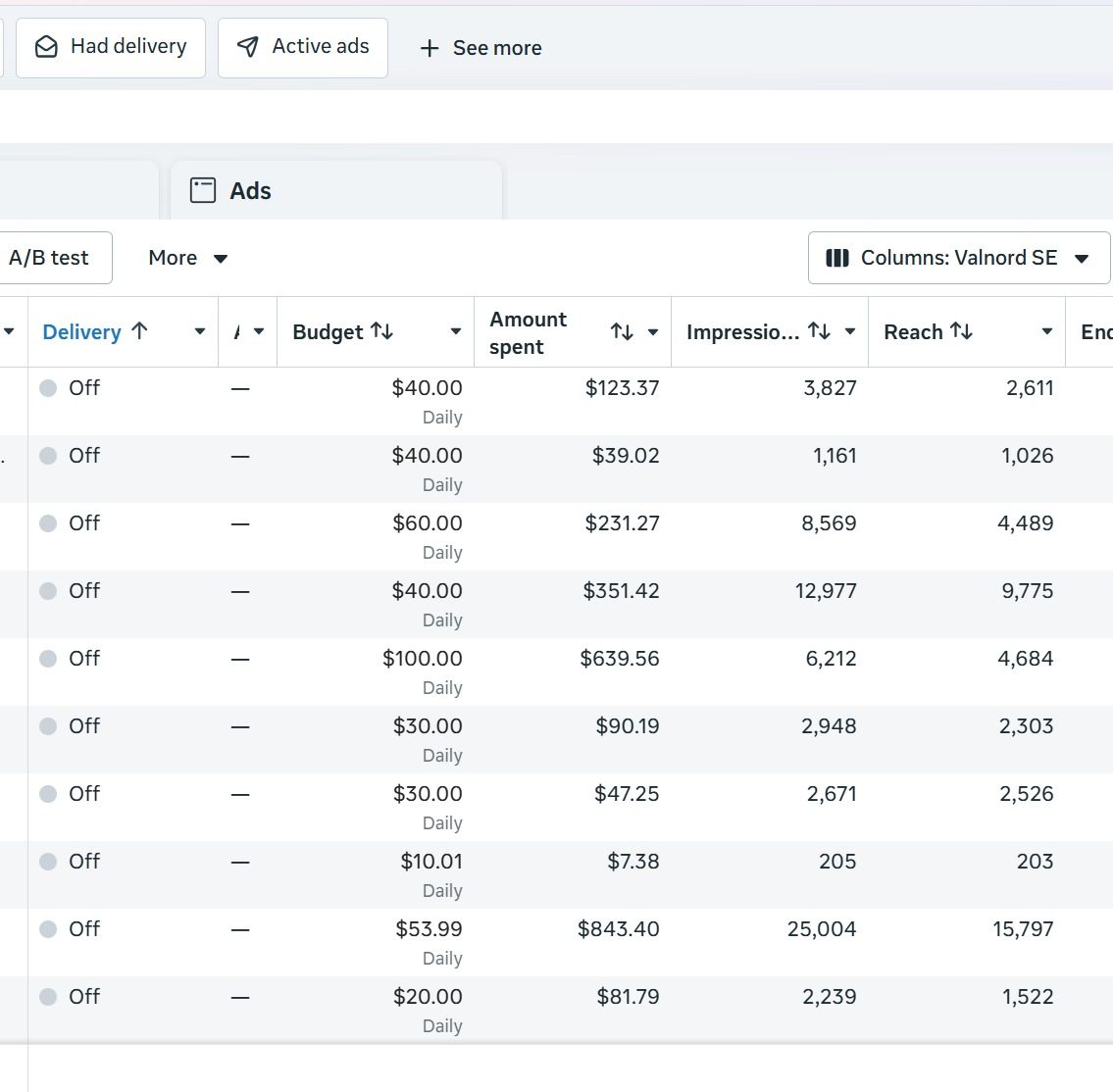Screen dimensions: 1113x1092
Task: Select the $53.99 daily budget cell
Action: pyautogui.click(x=376, y=942)
